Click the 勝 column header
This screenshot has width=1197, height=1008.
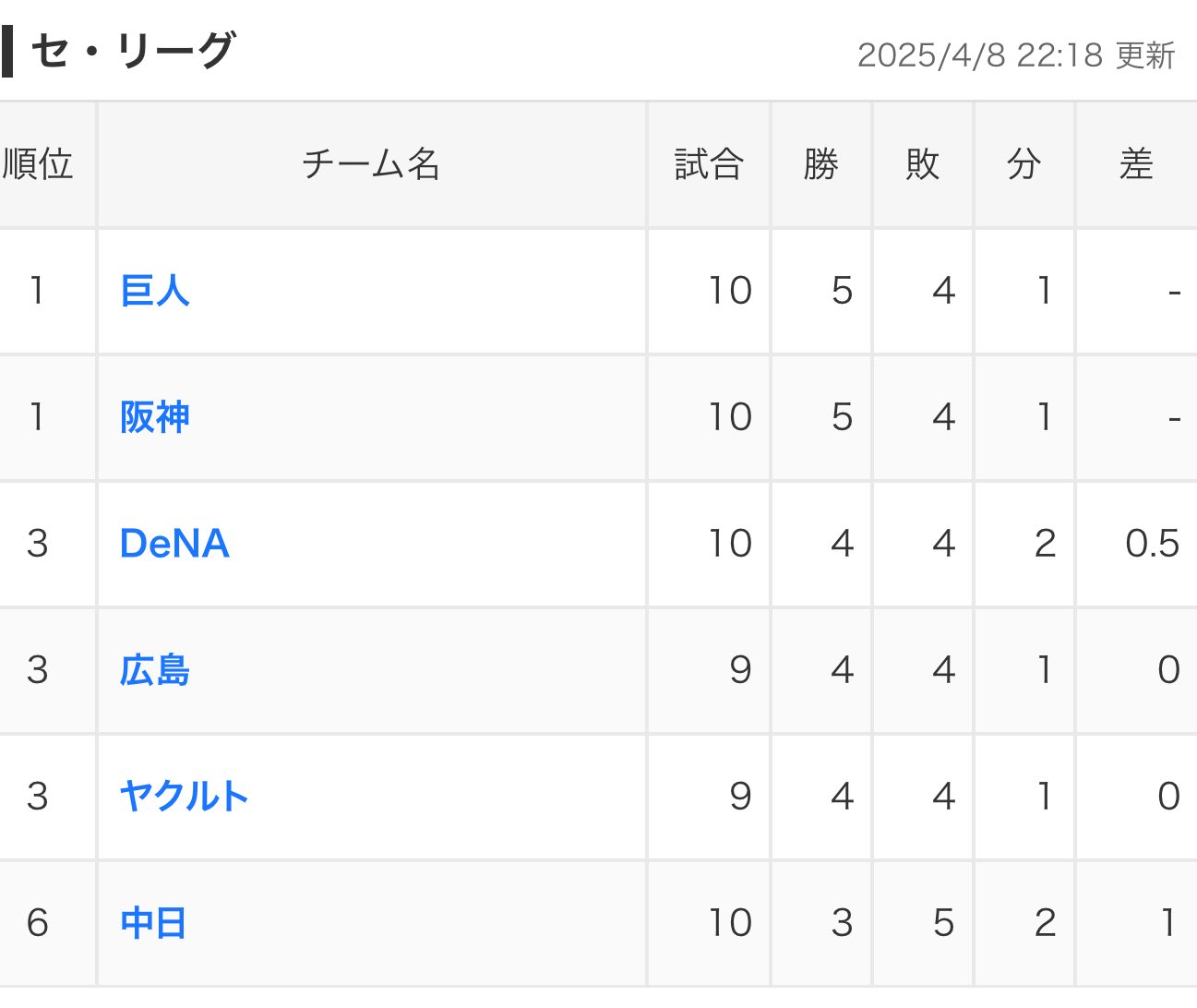[x=821, y=164]
